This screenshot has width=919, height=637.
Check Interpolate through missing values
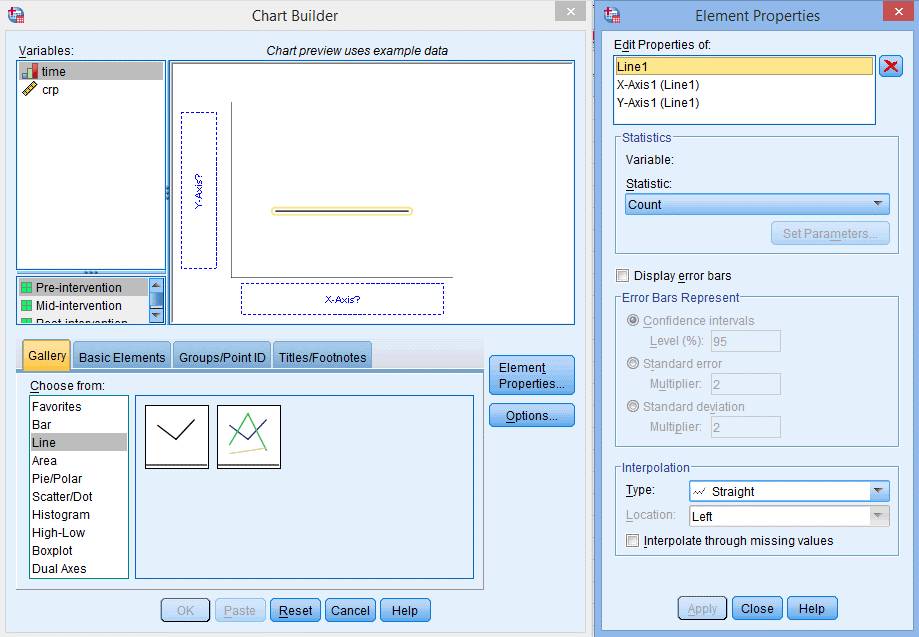click(x=632, y=540)
